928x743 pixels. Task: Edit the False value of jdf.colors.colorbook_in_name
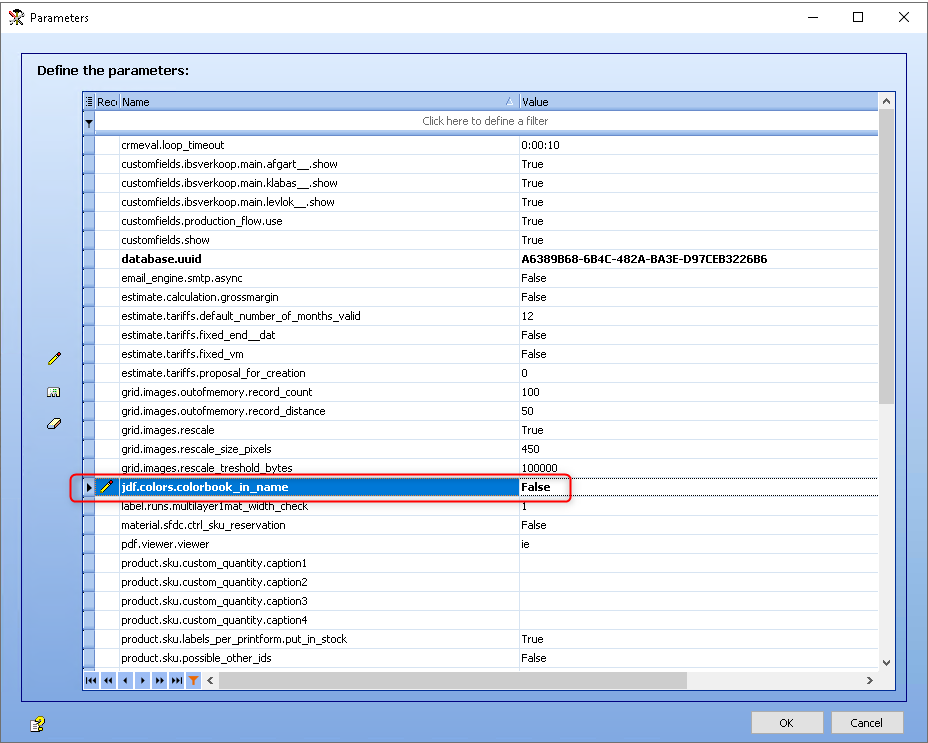(698, 487)
